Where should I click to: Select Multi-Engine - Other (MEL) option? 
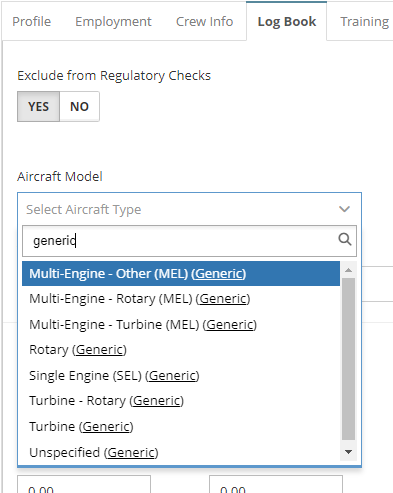coord(181,274)
